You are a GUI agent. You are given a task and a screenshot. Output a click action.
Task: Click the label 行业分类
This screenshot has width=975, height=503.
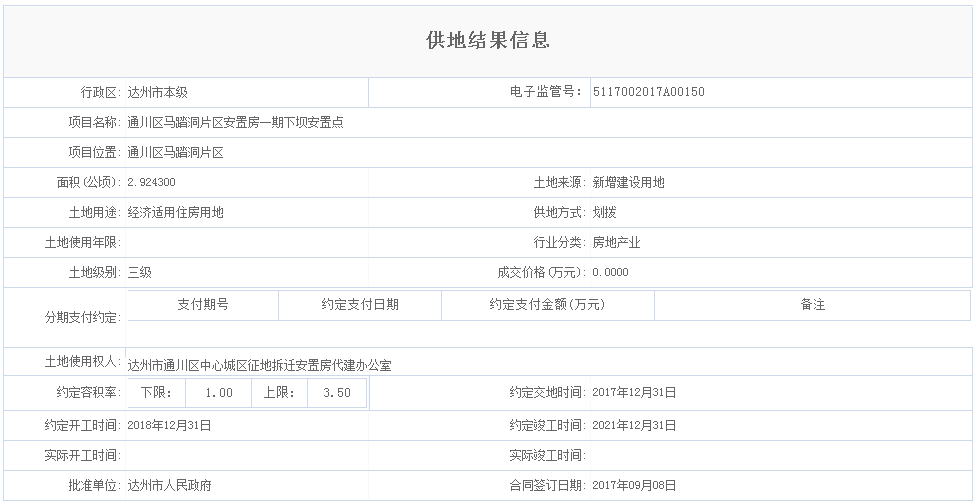pos(560,242)
